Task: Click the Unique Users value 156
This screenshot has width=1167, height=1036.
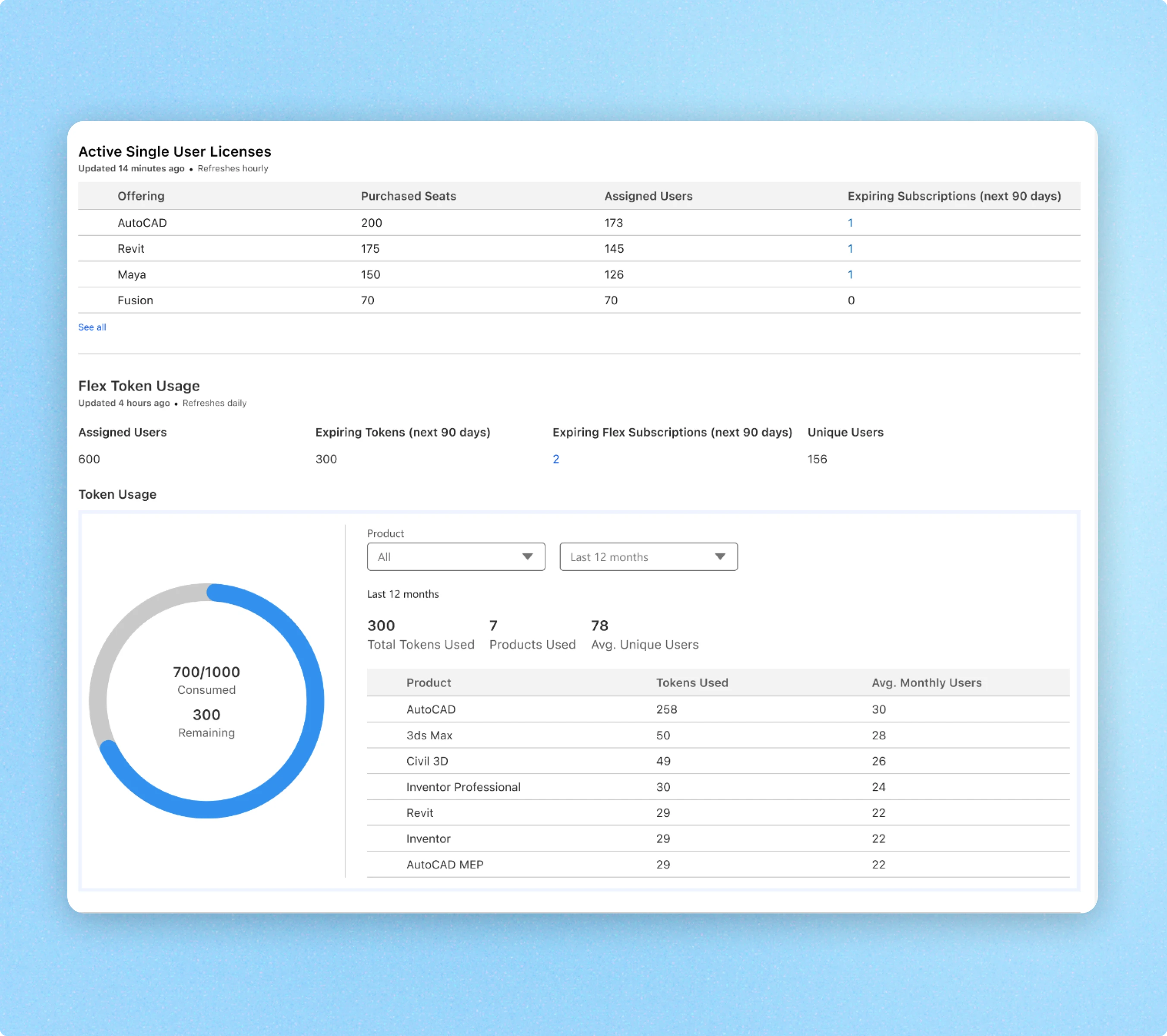Action: pos(817,458)
